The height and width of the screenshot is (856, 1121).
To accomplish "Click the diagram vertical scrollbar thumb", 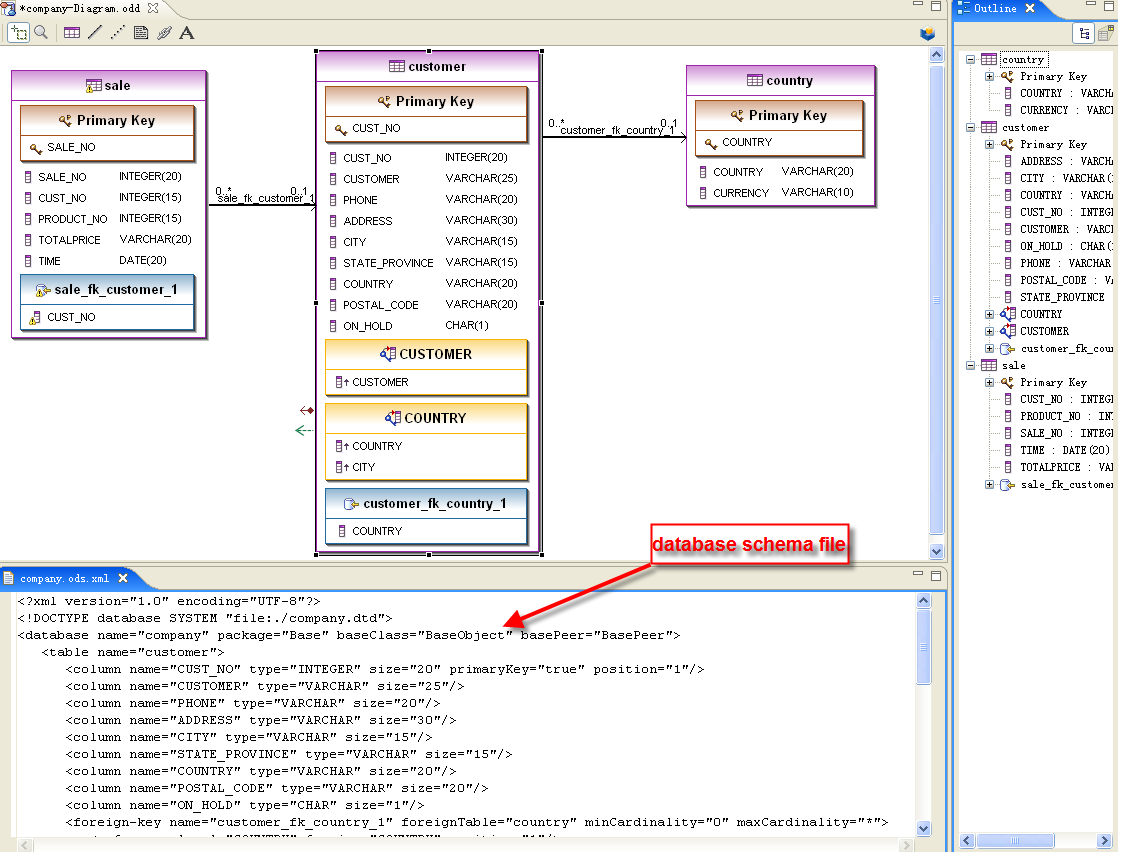I will 936,300.
